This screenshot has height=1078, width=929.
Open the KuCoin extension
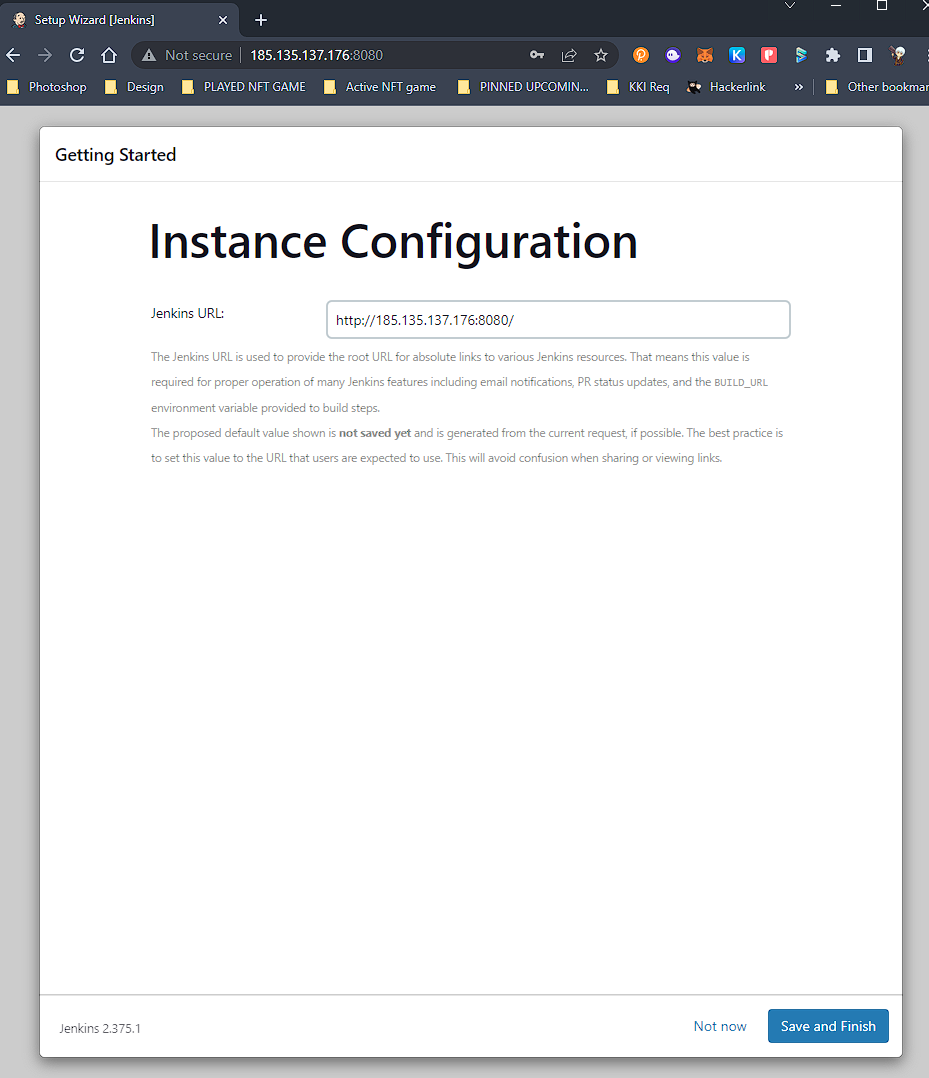point(737,55)
